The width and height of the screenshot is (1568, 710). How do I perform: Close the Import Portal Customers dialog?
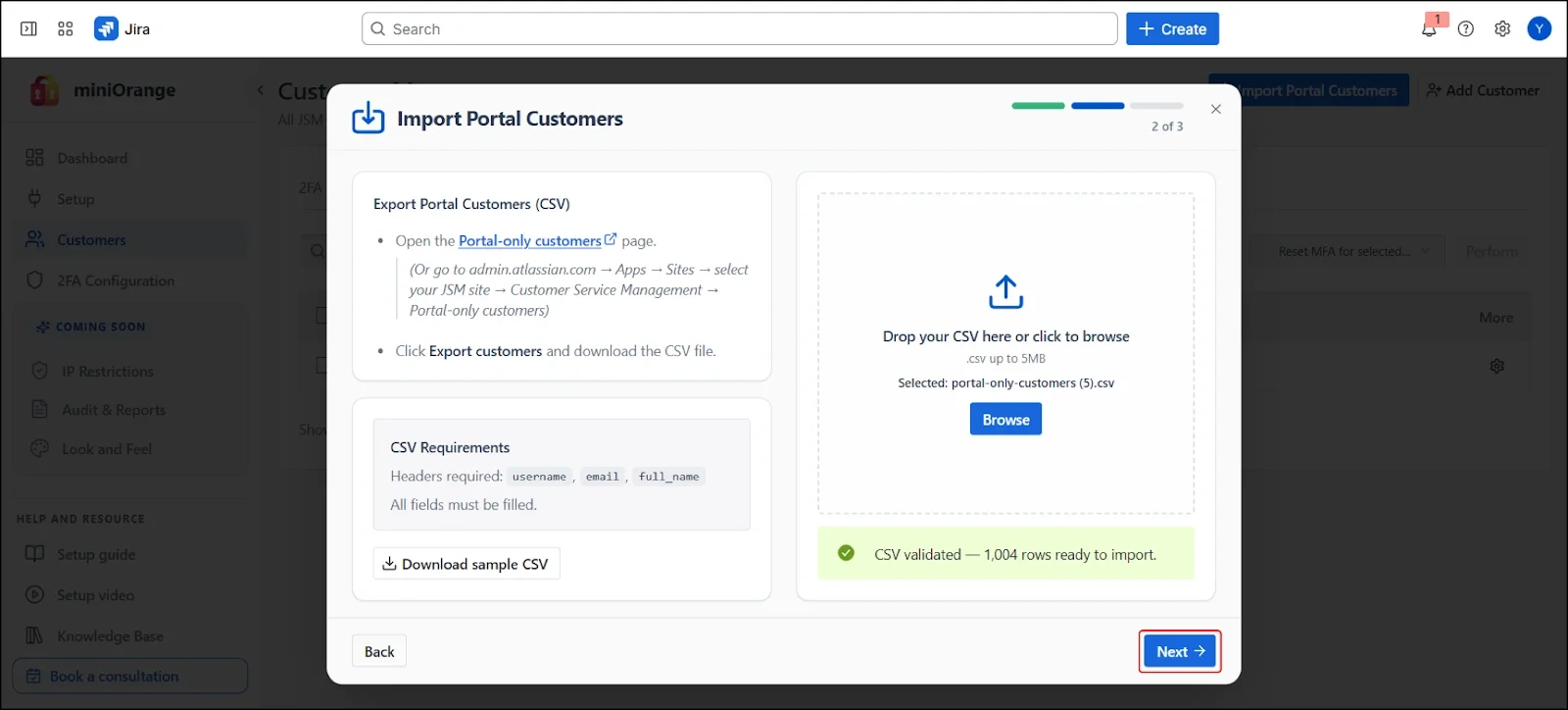[x=1216, y=109]
